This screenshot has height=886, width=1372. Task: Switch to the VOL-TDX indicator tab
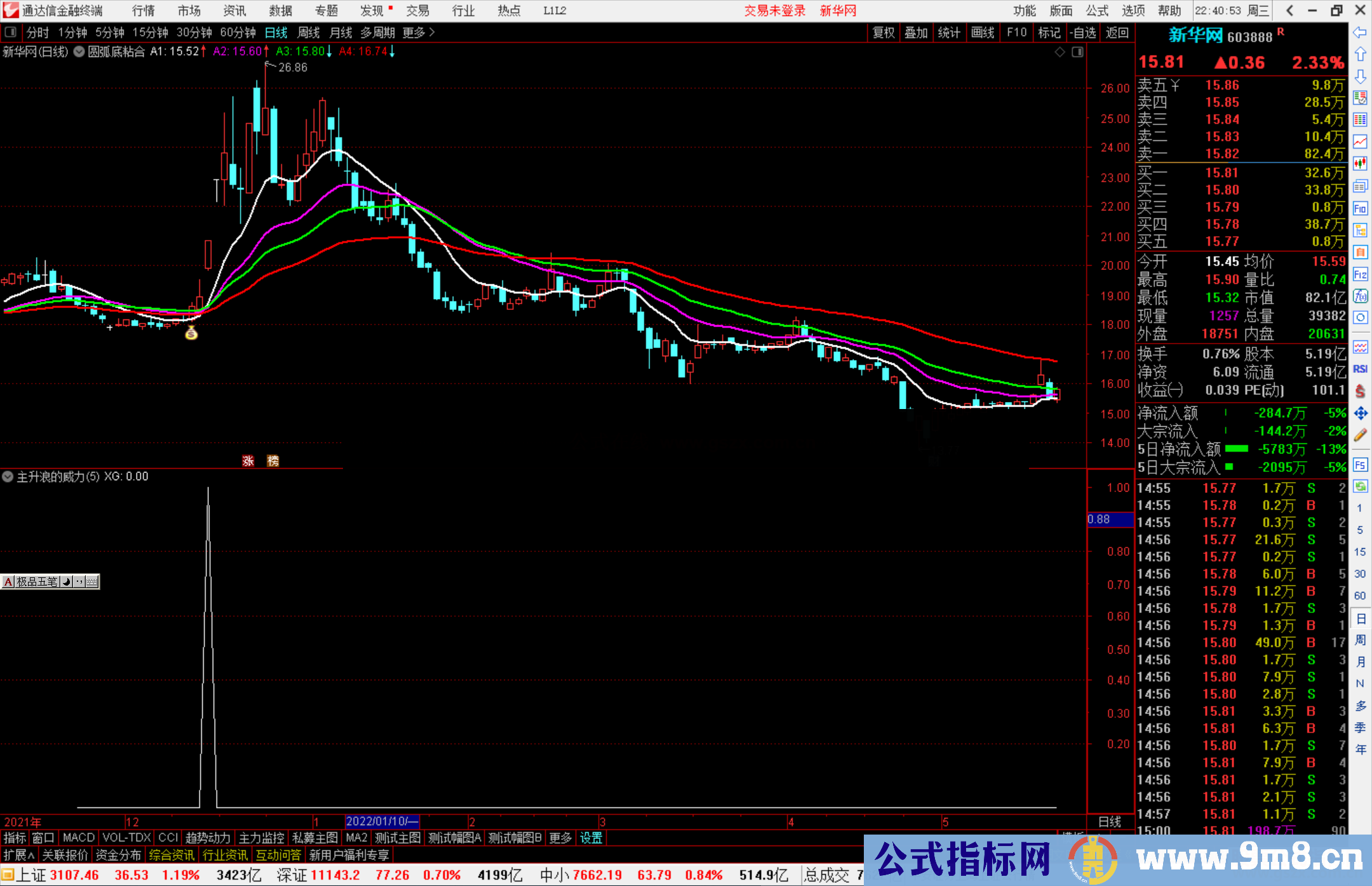click(x=127, y=838)
